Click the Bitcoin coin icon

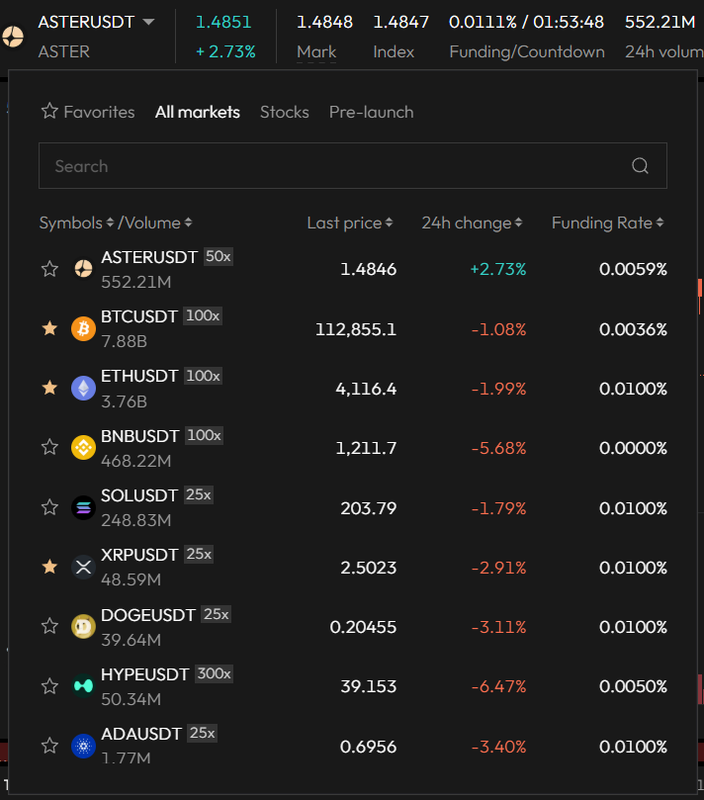point(84,328)
